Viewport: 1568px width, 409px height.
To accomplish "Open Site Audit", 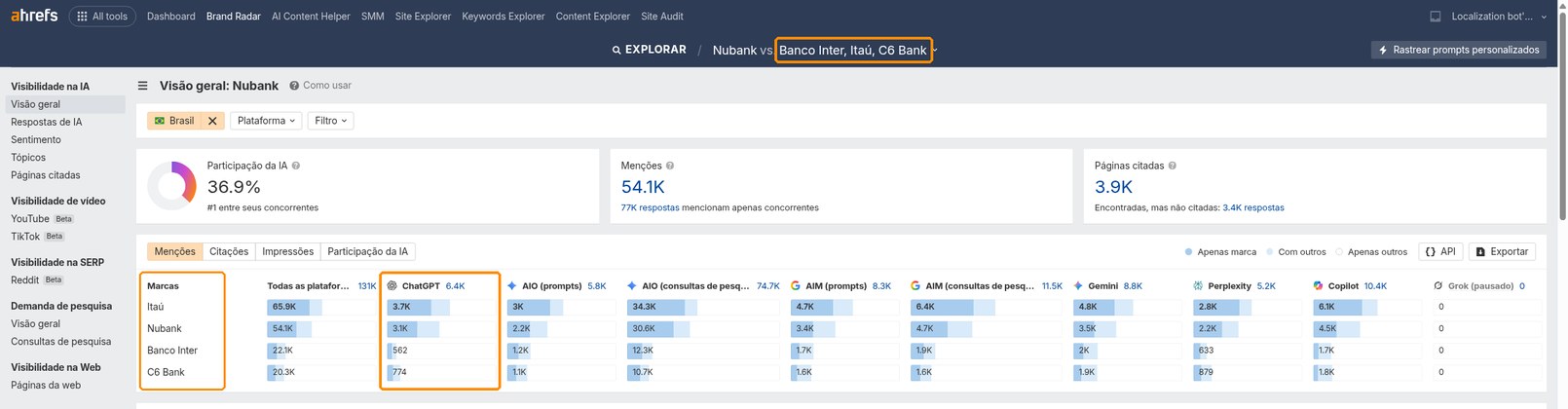I will point(662,17).
